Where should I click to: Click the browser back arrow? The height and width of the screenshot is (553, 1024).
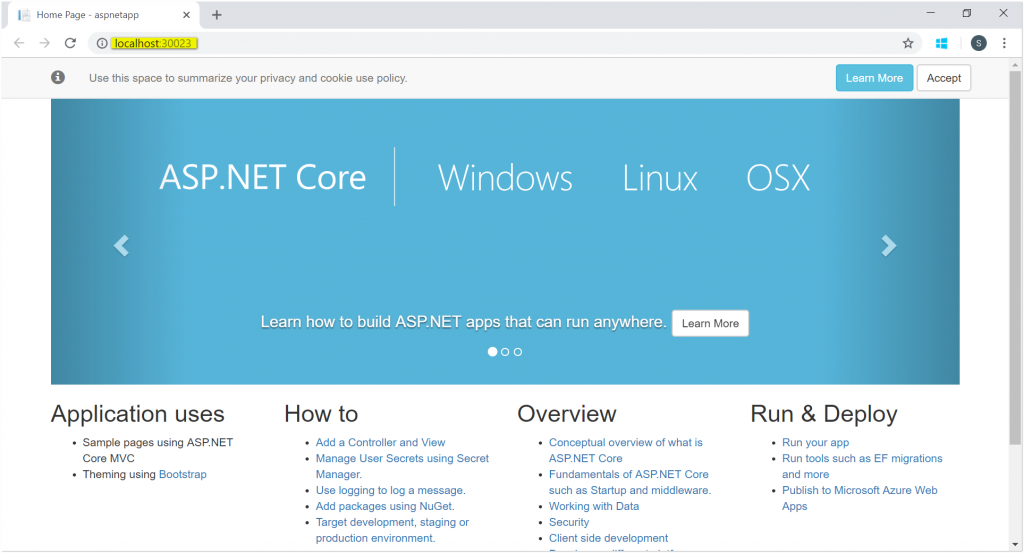tap(19, 43)
